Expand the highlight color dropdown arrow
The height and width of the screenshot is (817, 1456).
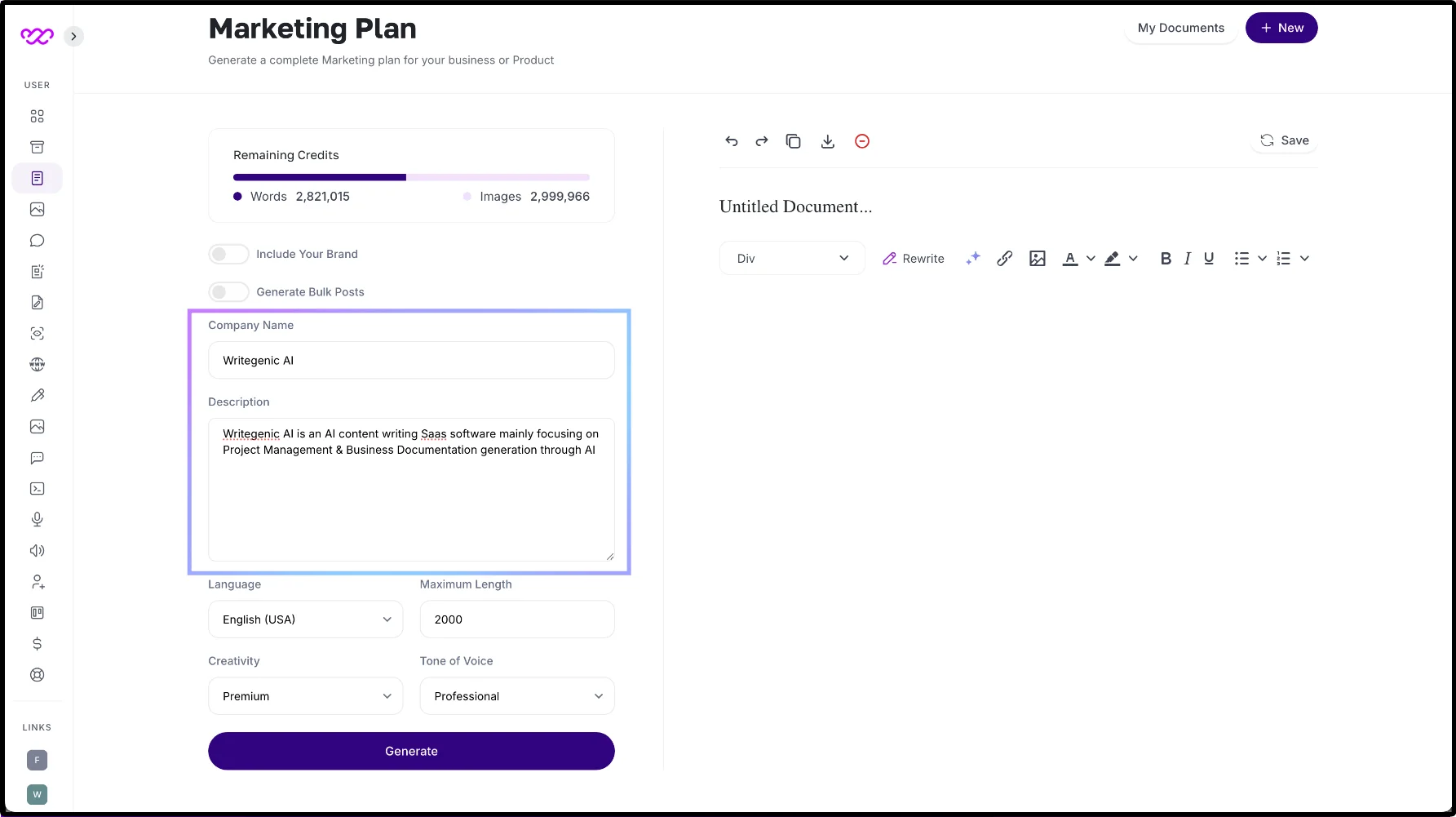[1133, 258]
